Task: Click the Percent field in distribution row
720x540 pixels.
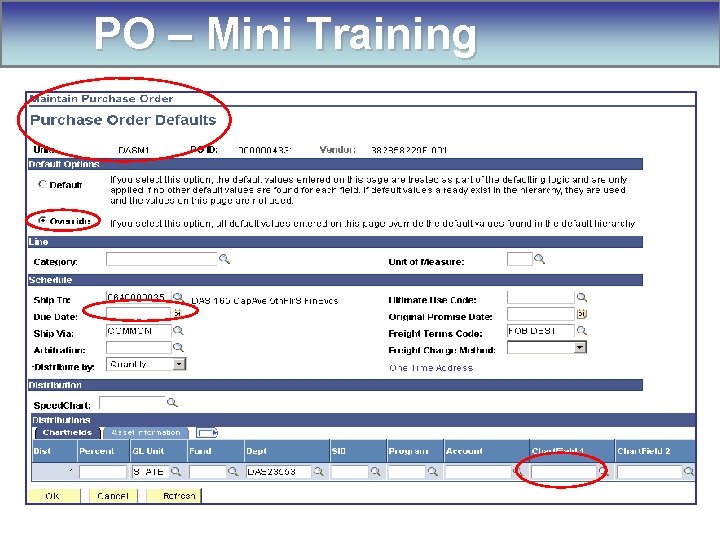Action: point(102,472)
